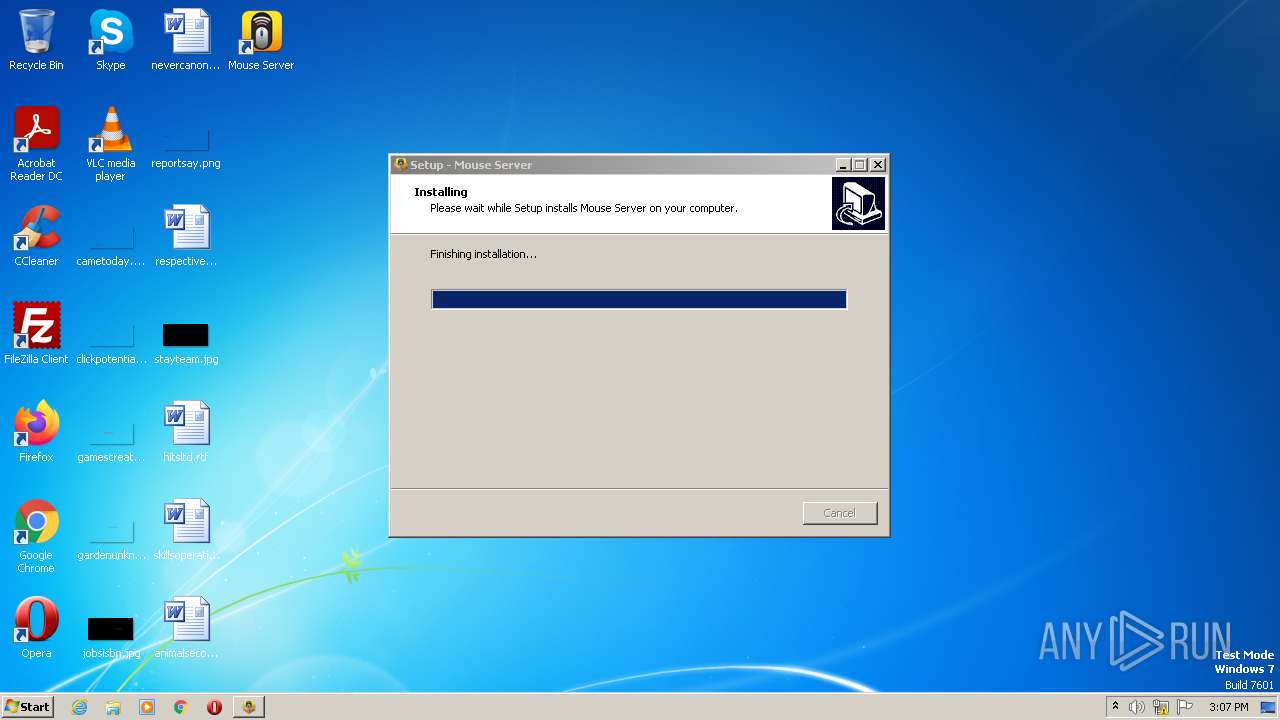Image resolution: width=1280 pixels, height=720 pixels.
Task: Open the network status tray icon
Action: pos(1161,707)
